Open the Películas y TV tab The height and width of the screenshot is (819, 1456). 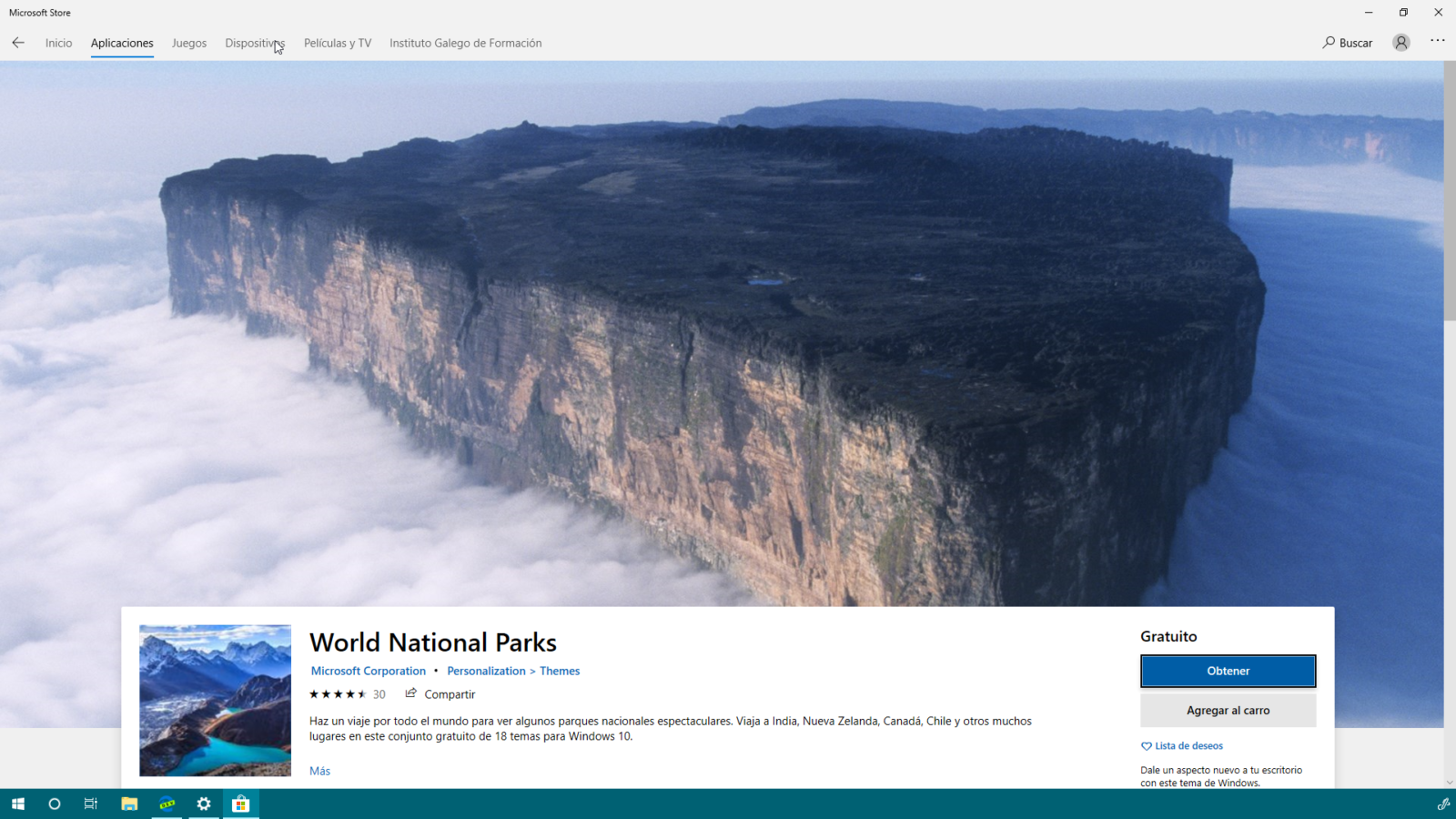click(338, 43)
